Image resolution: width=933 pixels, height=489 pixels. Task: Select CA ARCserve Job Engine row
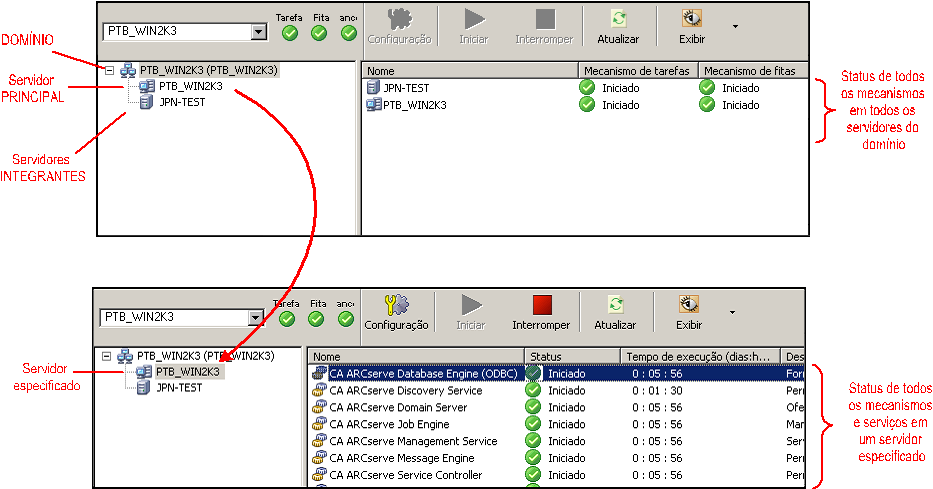click(x=557, y=424)
